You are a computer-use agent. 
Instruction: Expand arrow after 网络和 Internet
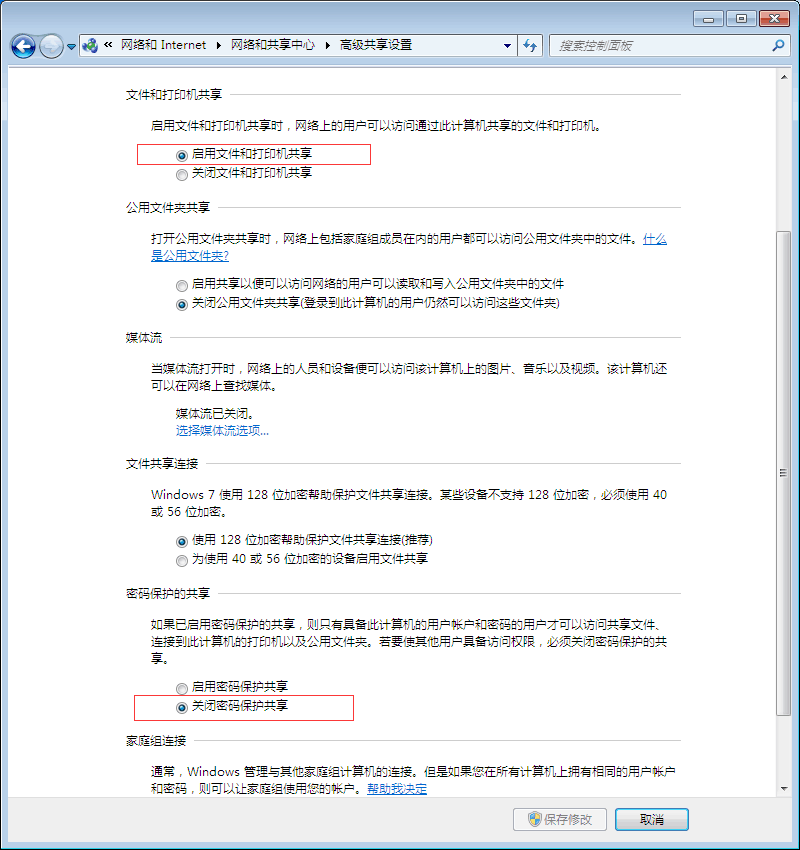[x=218, y=46]
